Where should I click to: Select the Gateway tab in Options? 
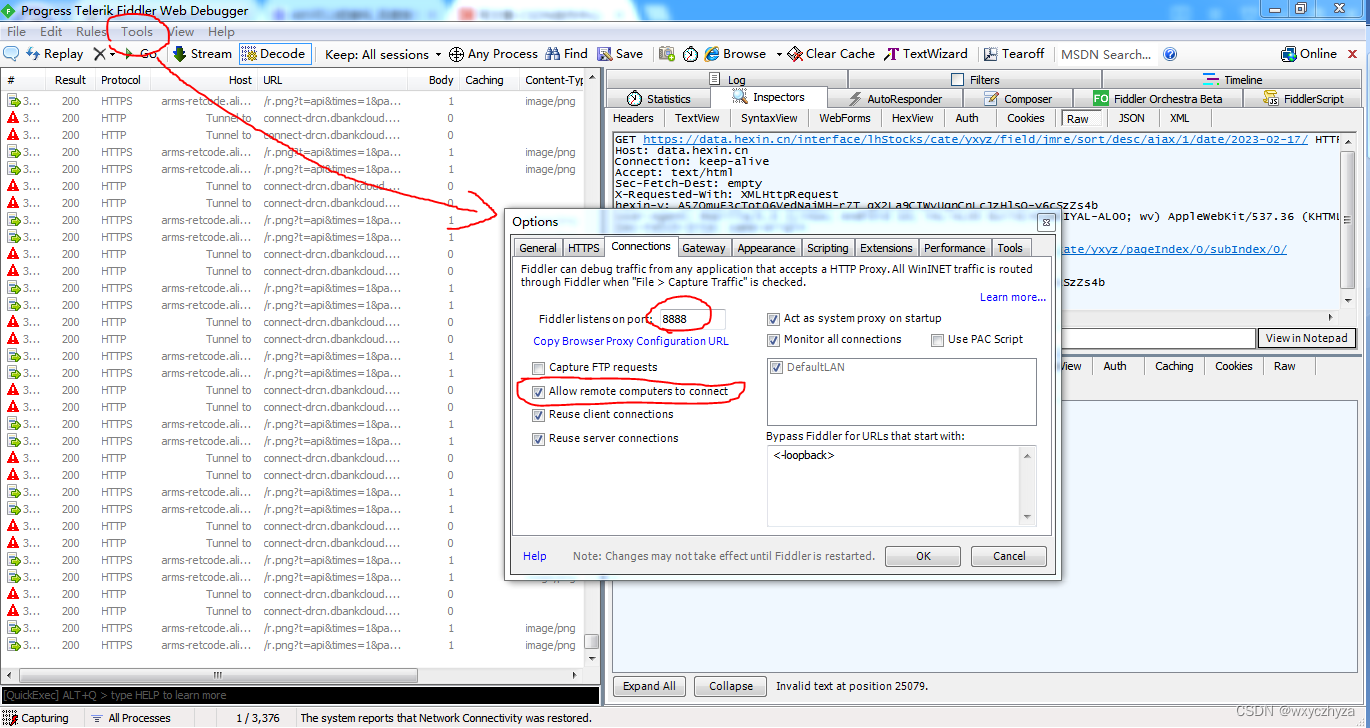tap(704, 248)
